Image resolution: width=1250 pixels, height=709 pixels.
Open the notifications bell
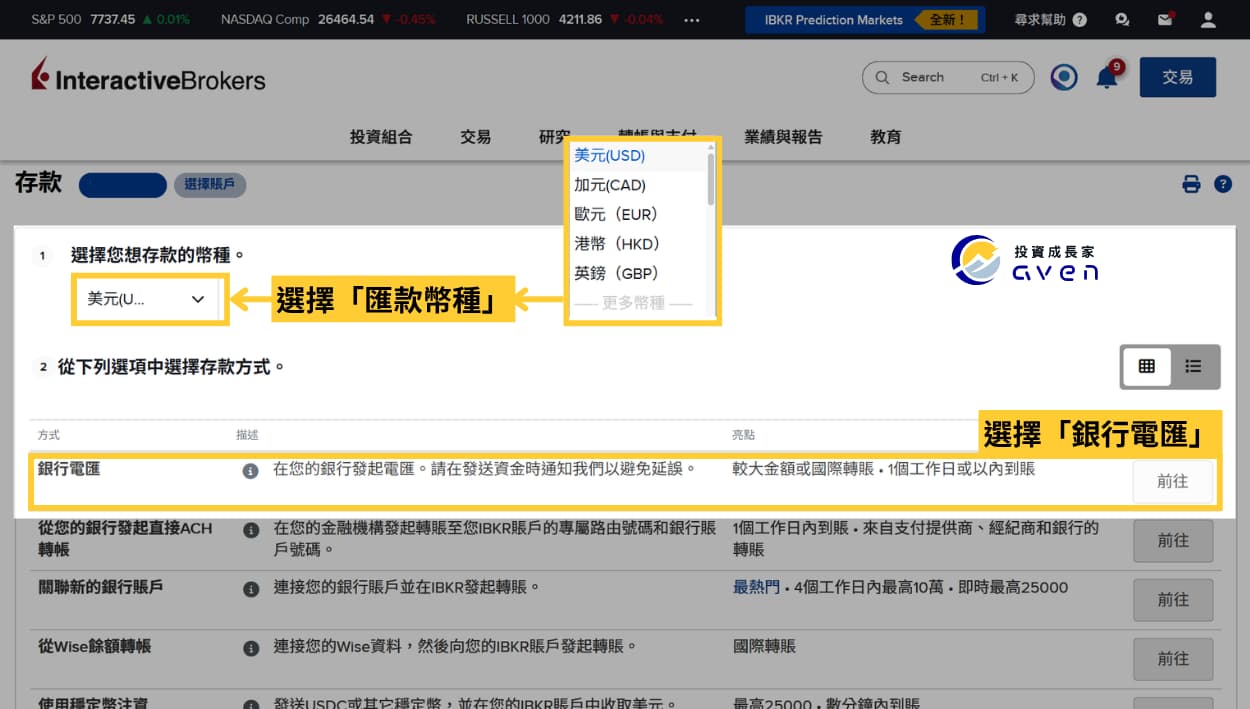coord(1107,77)
